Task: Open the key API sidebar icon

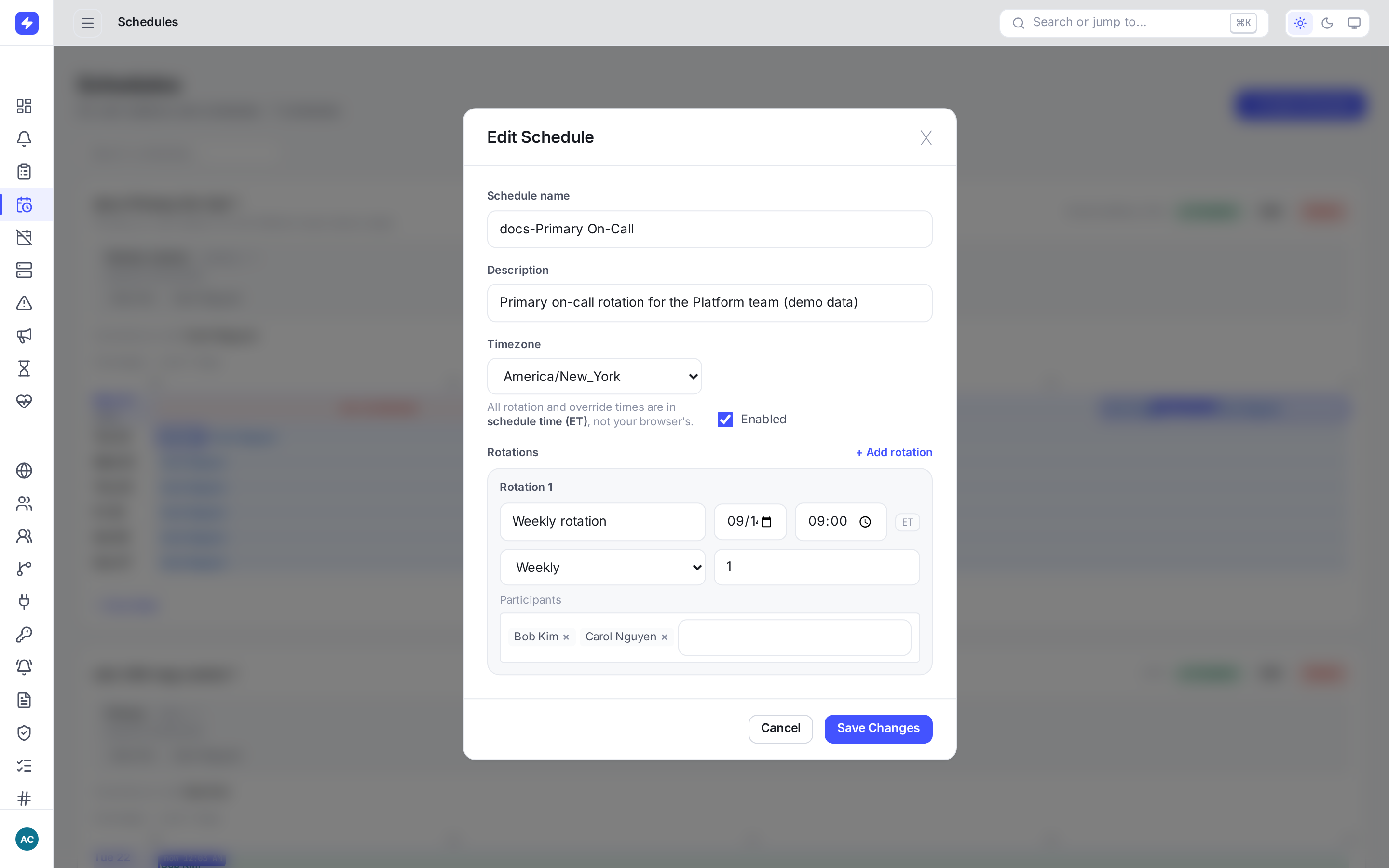Action: point(24,634)
